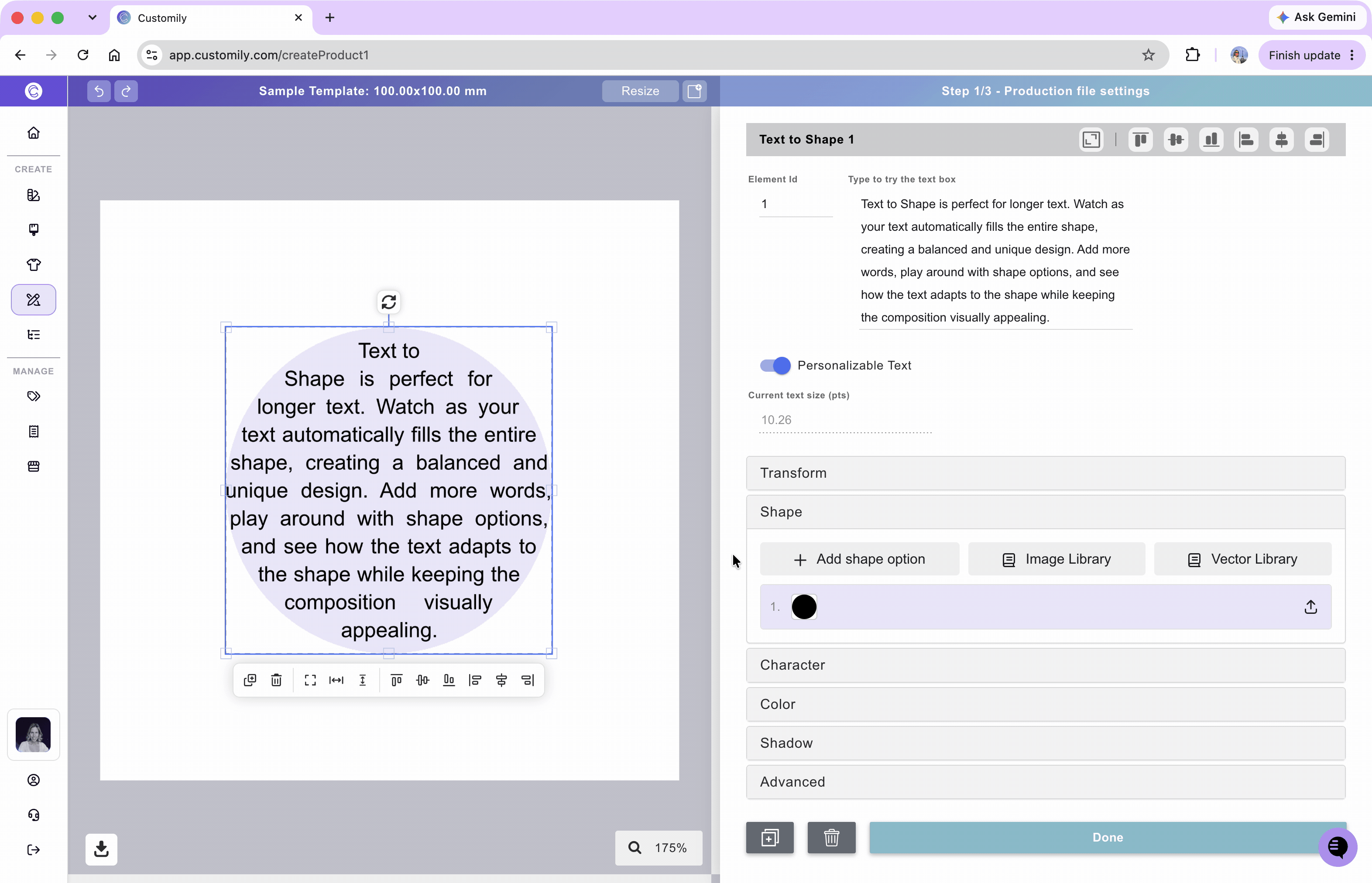
Task: Align right using the floating canvas toolbar
Action: click(528, 680)
